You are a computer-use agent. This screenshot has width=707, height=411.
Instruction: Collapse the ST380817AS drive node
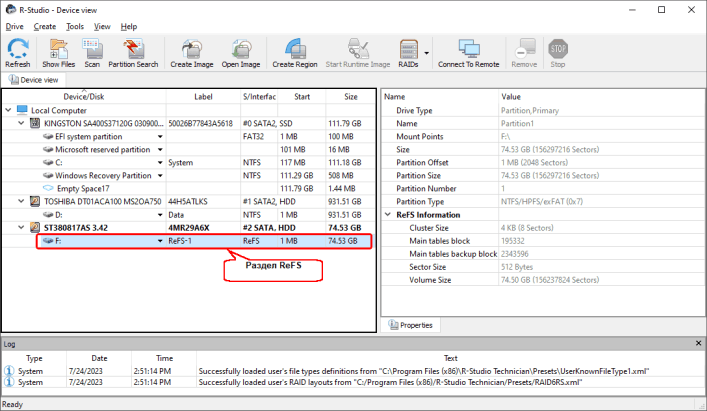tap(21, 228)
